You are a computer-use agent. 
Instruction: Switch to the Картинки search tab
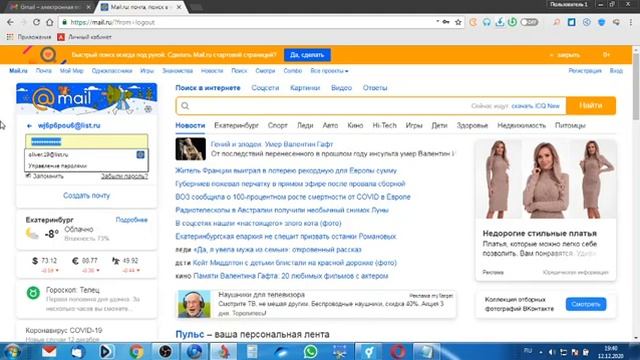[x=305, y=88]
